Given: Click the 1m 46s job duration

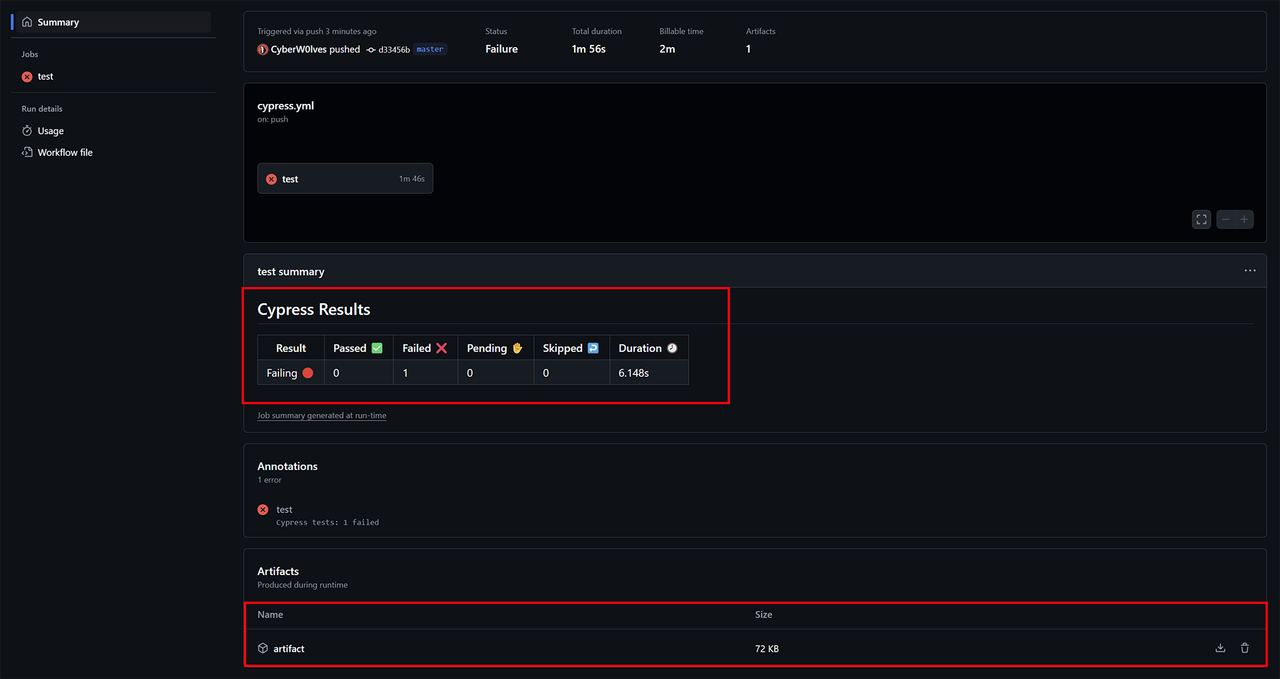Looking at the screenshot, I should (412, 179).
